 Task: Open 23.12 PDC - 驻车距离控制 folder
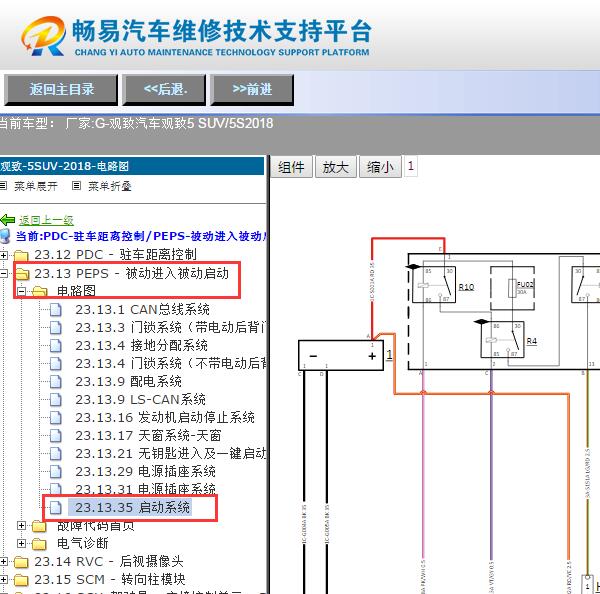point(115,255)
